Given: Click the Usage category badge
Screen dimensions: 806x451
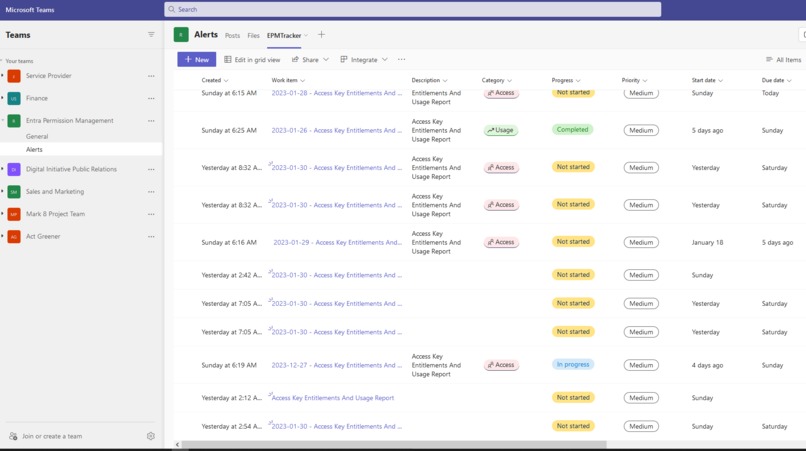Looking at the screenshot, I should click(x=501, y=131).
